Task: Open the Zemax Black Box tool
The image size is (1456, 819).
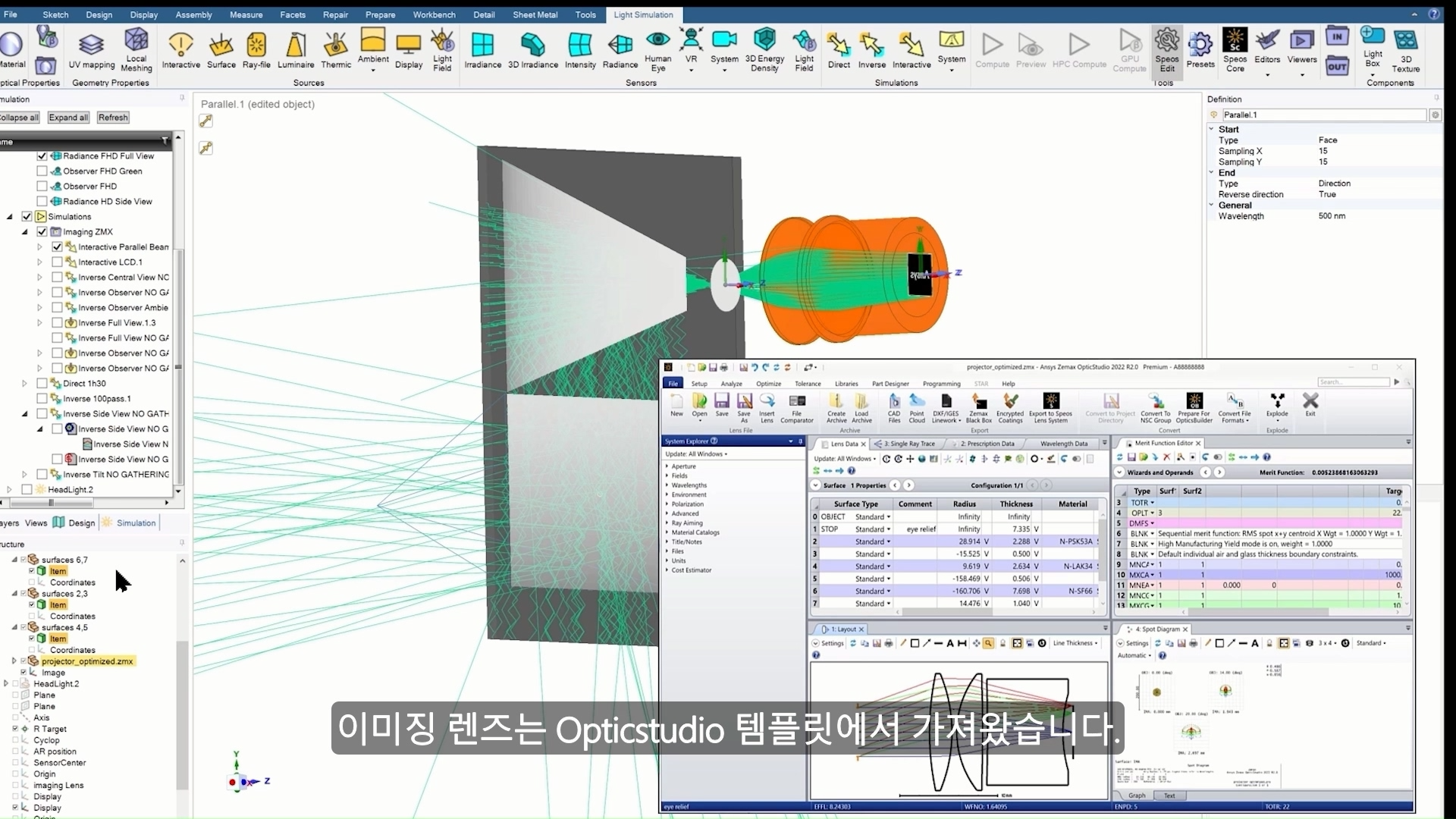Action: pos(979,407)
